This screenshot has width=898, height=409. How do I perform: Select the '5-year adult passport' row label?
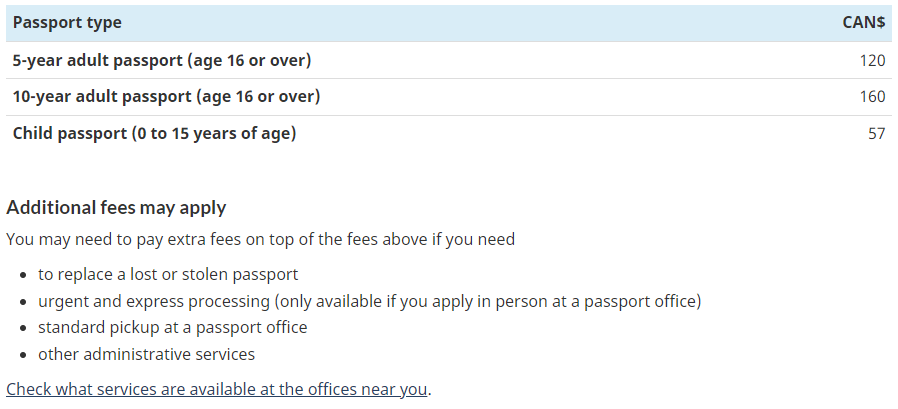click(x=162, y=60)
